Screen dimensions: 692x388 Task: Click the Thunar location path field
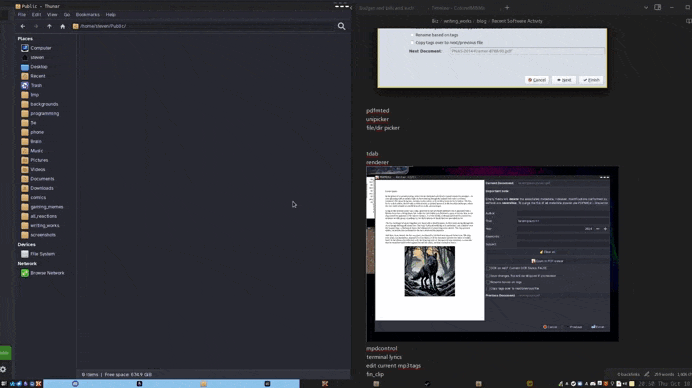pos(203,26)
